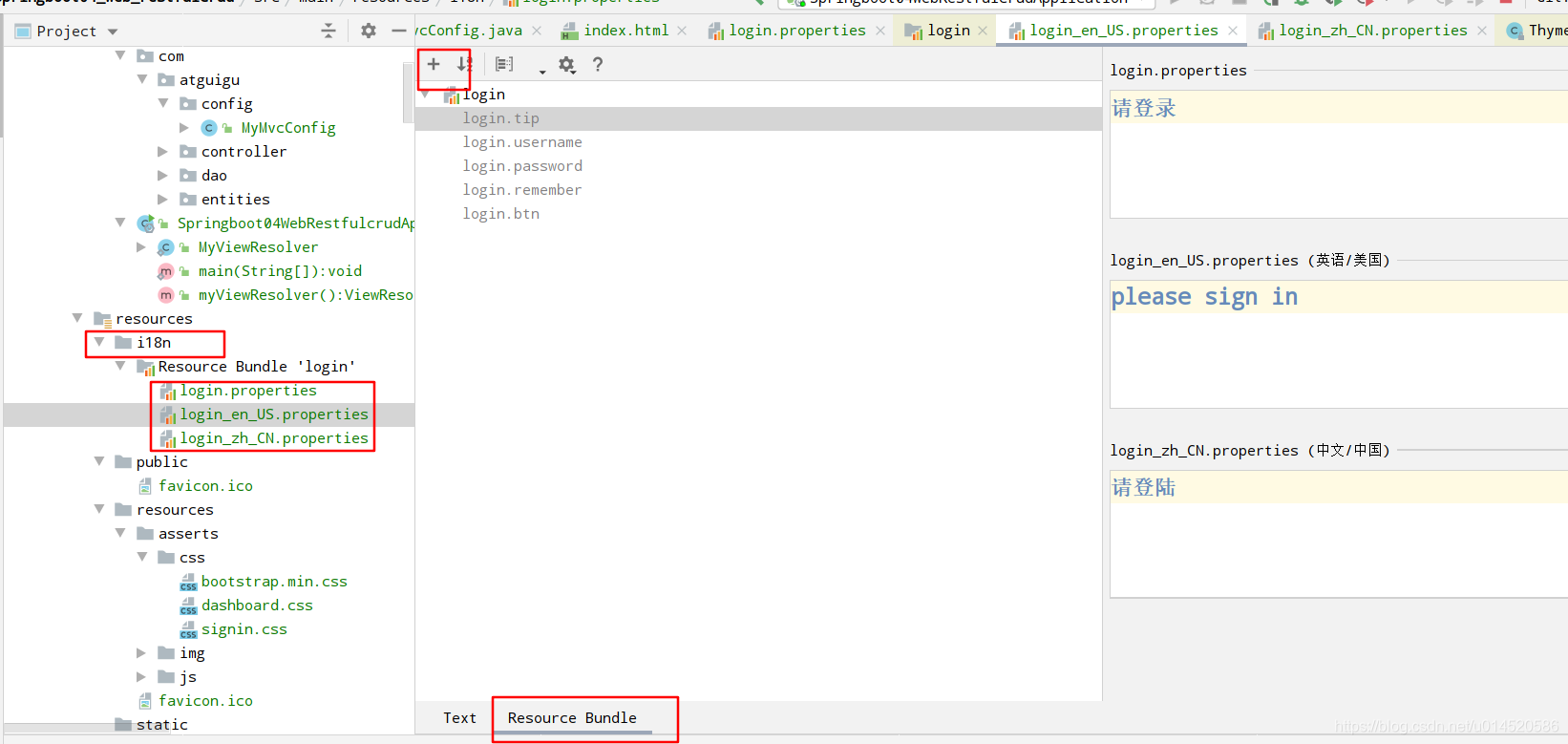The image size is (1568, 744).
Task: Collapse the atguigu package node
Action: click(142, 79)
